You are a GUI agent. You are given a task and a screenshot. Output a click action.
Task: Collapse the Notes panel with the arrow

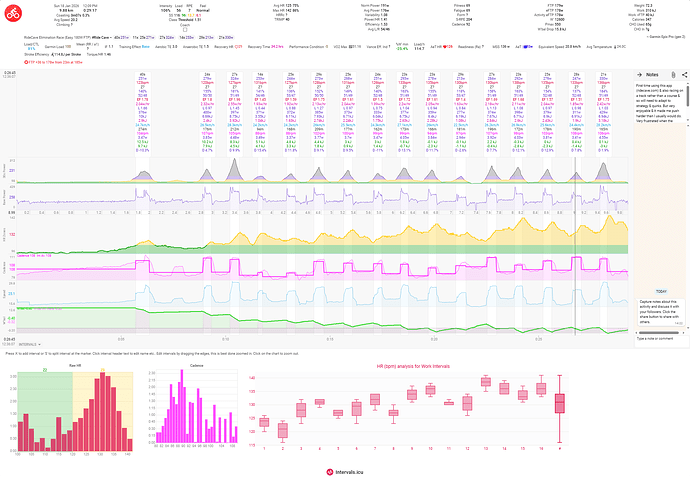640,74
